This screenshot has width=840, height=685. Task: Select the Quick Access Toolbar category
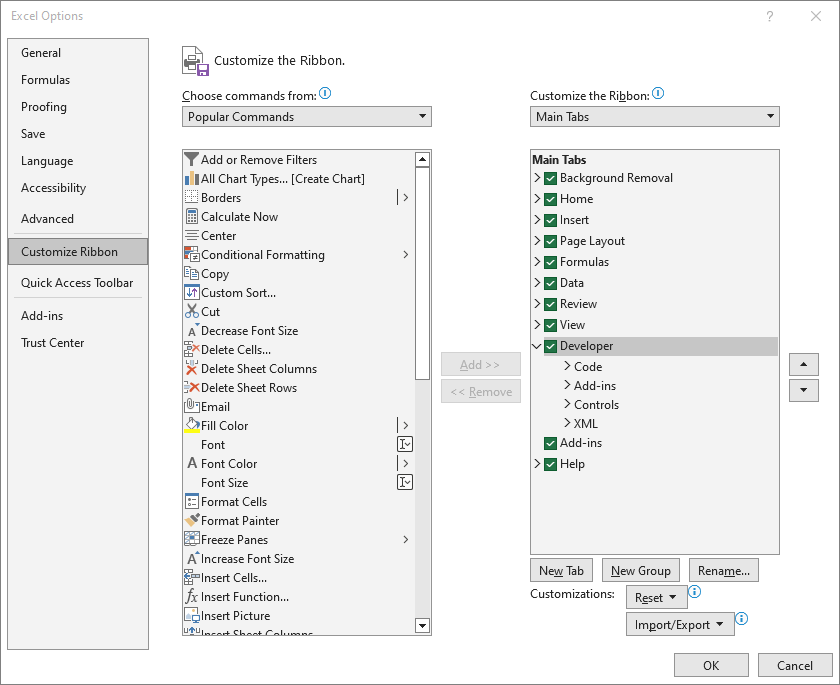point(77,283)
